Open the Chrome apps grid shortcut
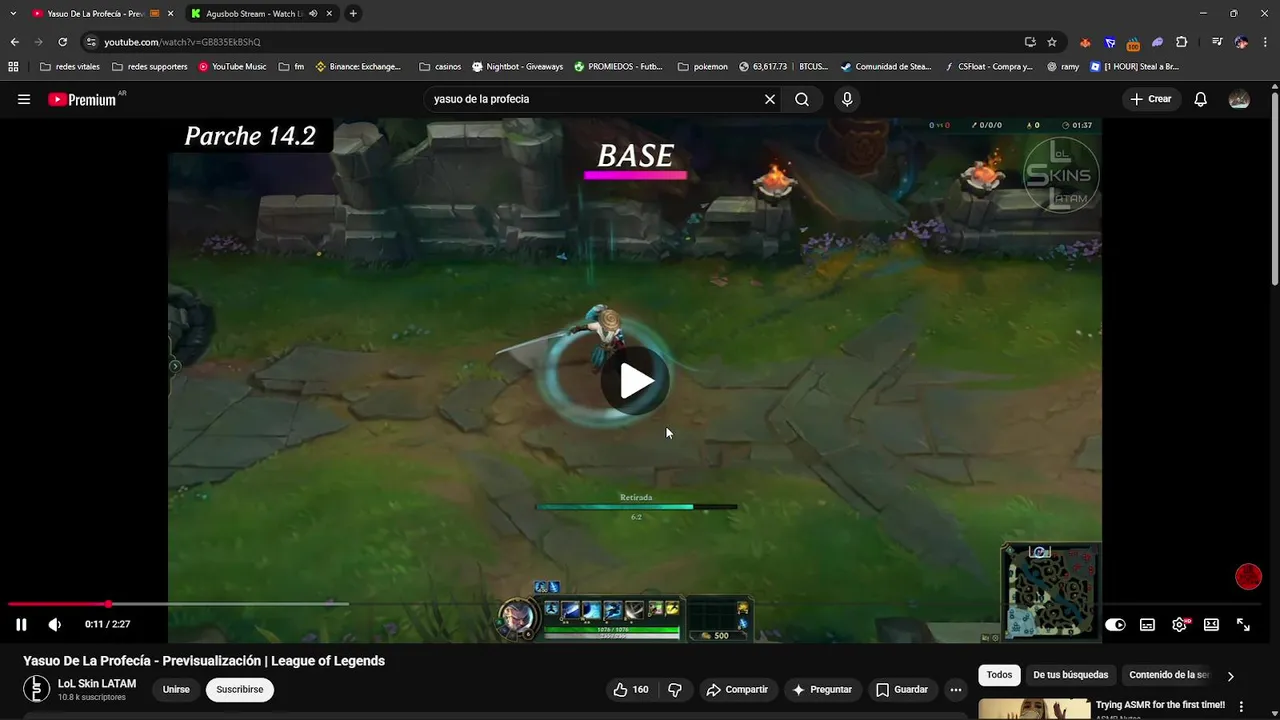 coord(13,67)
